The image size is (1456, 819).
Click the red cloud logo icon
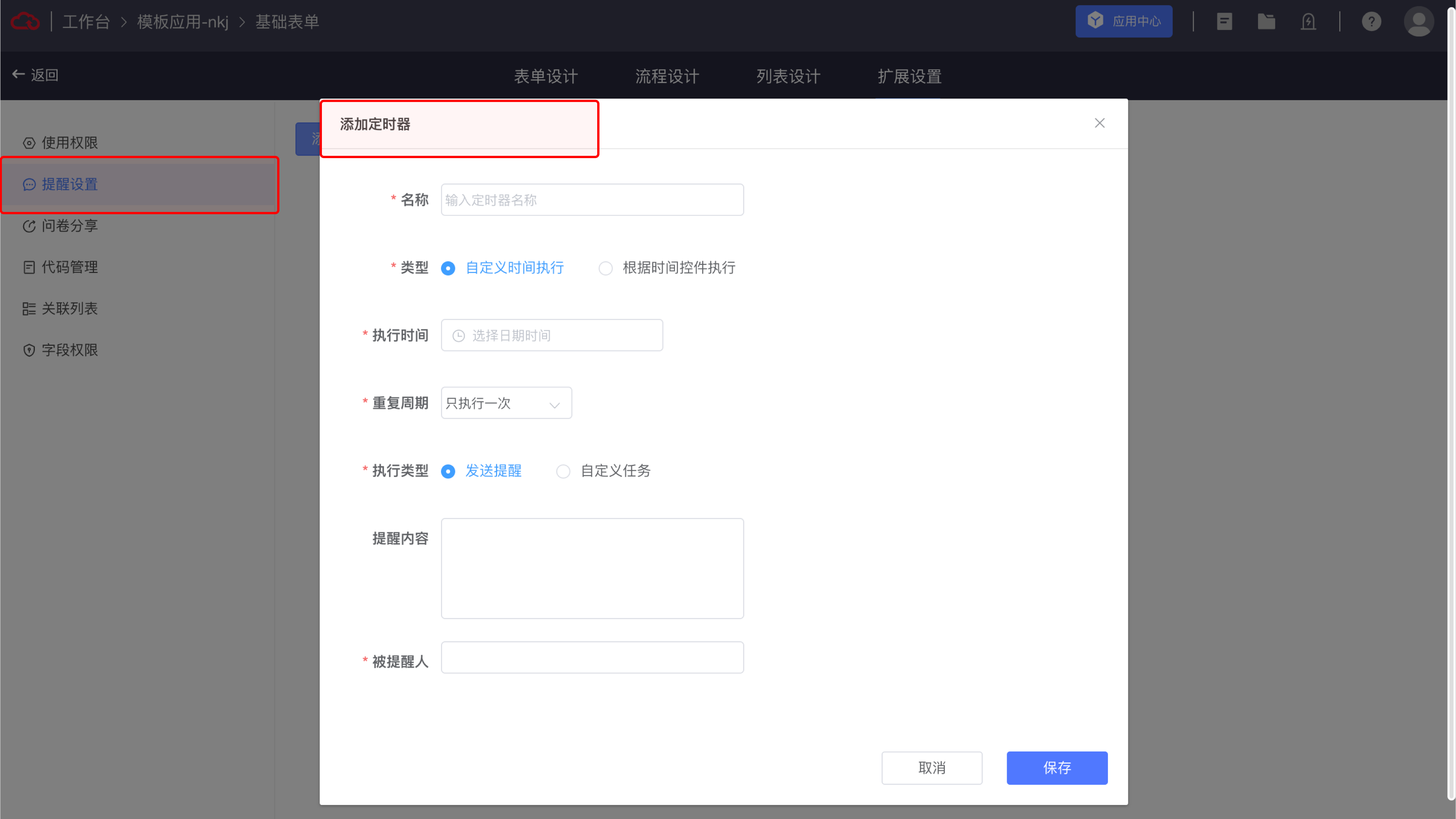click(25, 22)
